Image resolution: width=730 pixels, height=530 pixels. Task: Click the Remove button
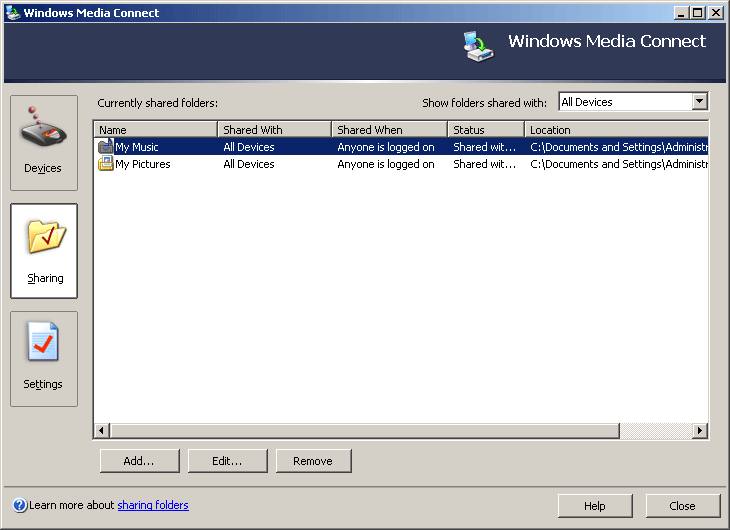[x=313, y=461]
